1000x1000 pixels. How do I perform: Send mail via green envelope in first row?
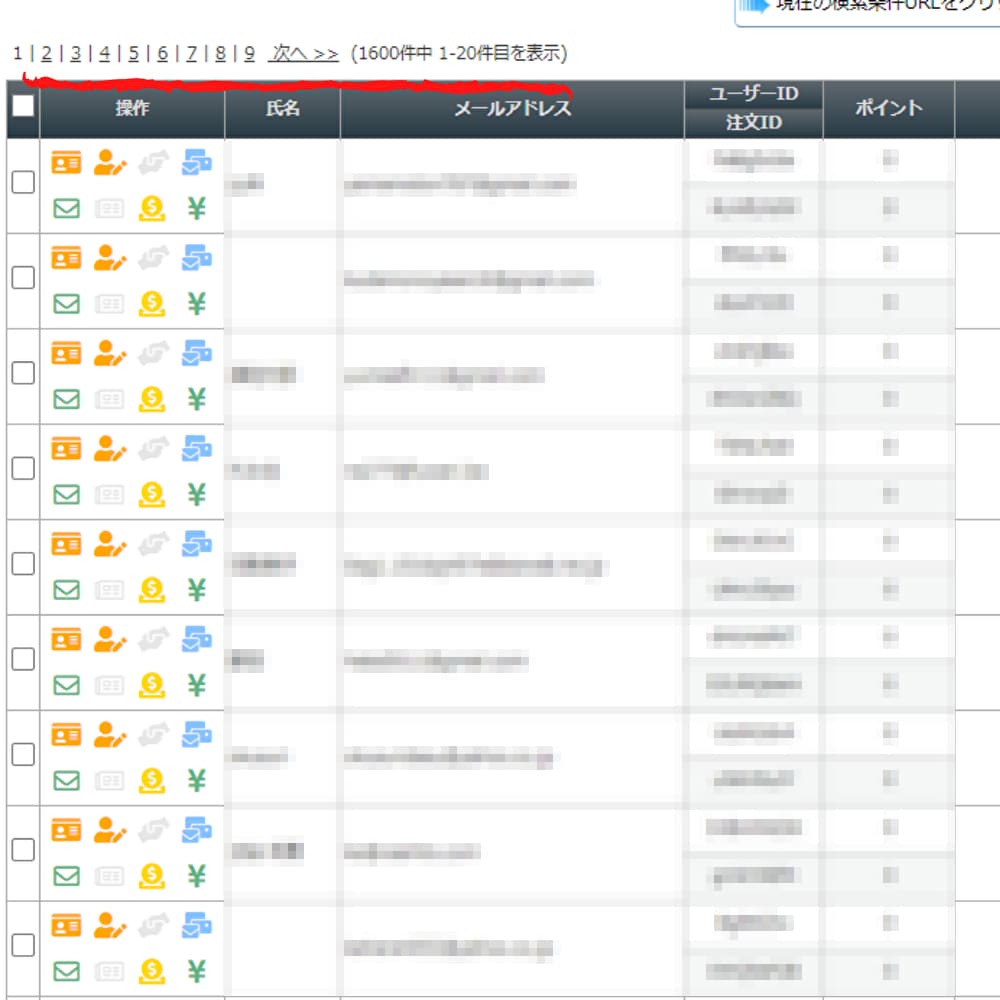66,208
